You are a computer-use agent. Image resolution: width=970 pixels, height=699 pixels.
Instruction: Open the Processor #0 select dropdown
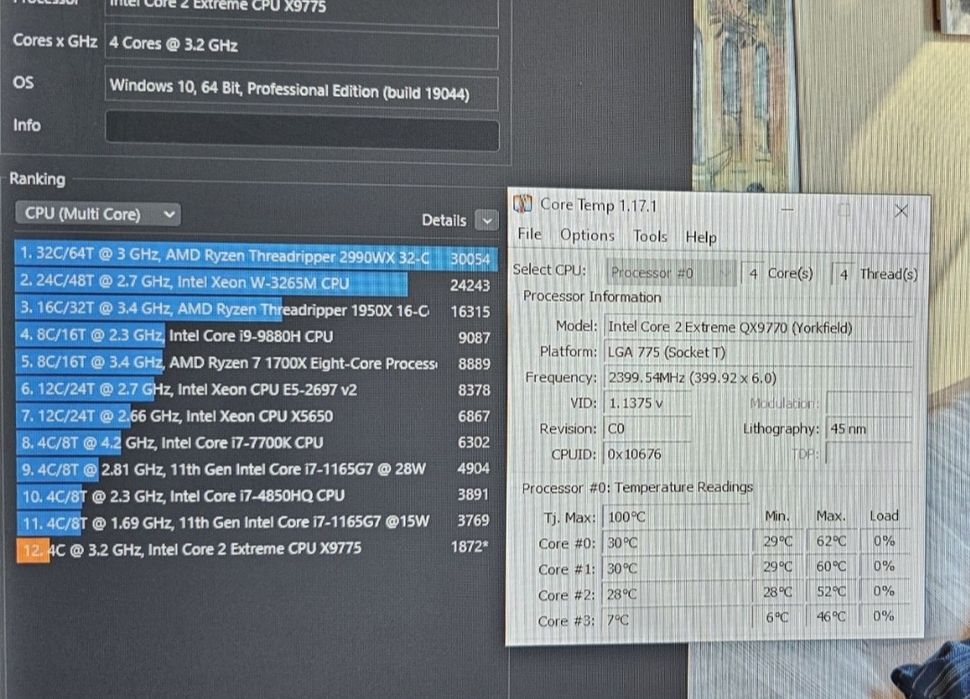[671, 273]
